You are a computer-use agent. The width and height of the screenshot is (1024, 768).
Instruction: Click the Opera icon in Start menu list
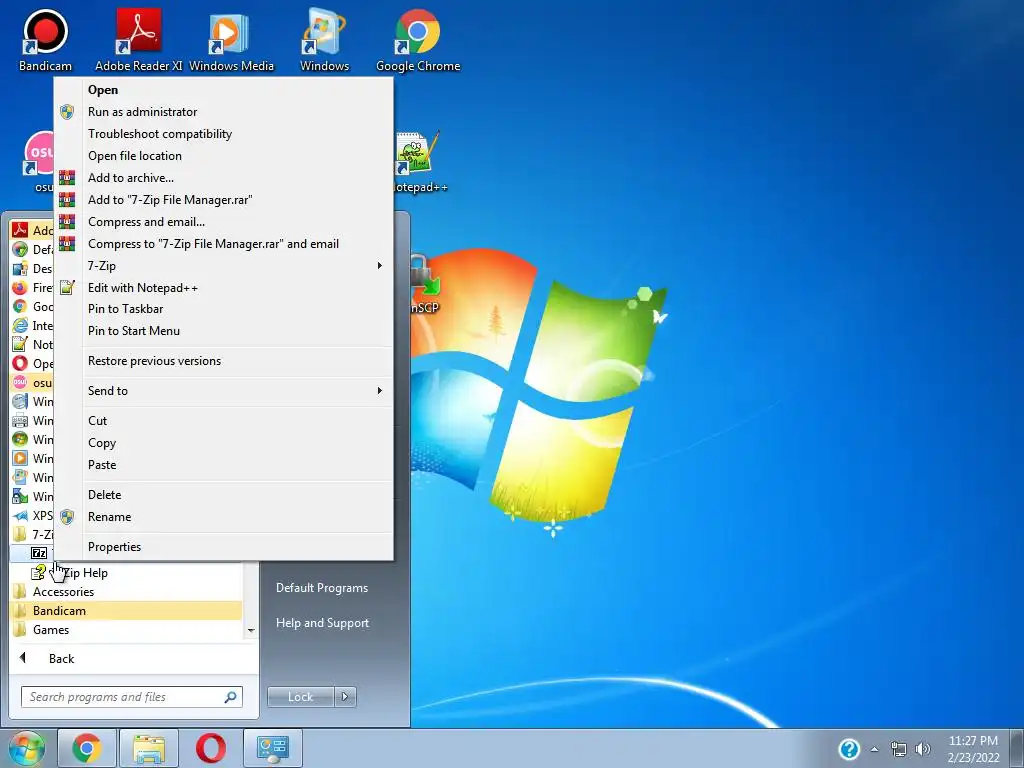click(x=20, y=363)
